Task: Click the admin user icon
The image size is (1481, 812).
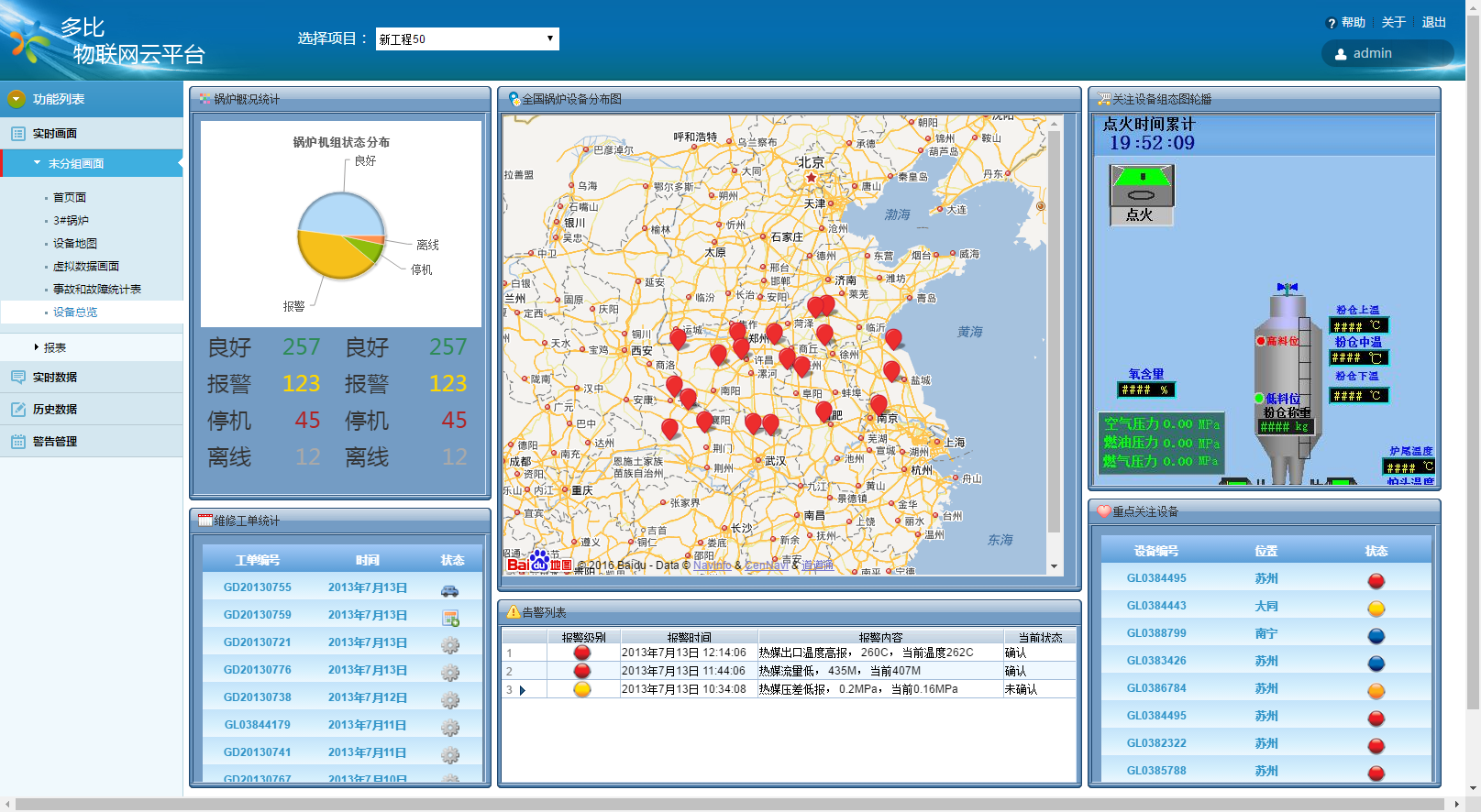Action: (1341, 54)
